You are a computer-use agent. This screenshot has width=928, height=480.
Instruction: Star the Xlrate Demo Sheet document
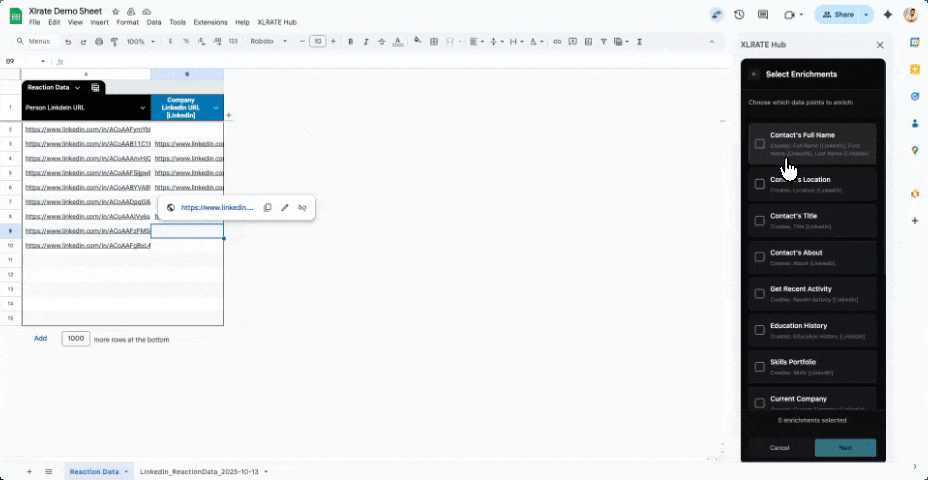point(116,11)
